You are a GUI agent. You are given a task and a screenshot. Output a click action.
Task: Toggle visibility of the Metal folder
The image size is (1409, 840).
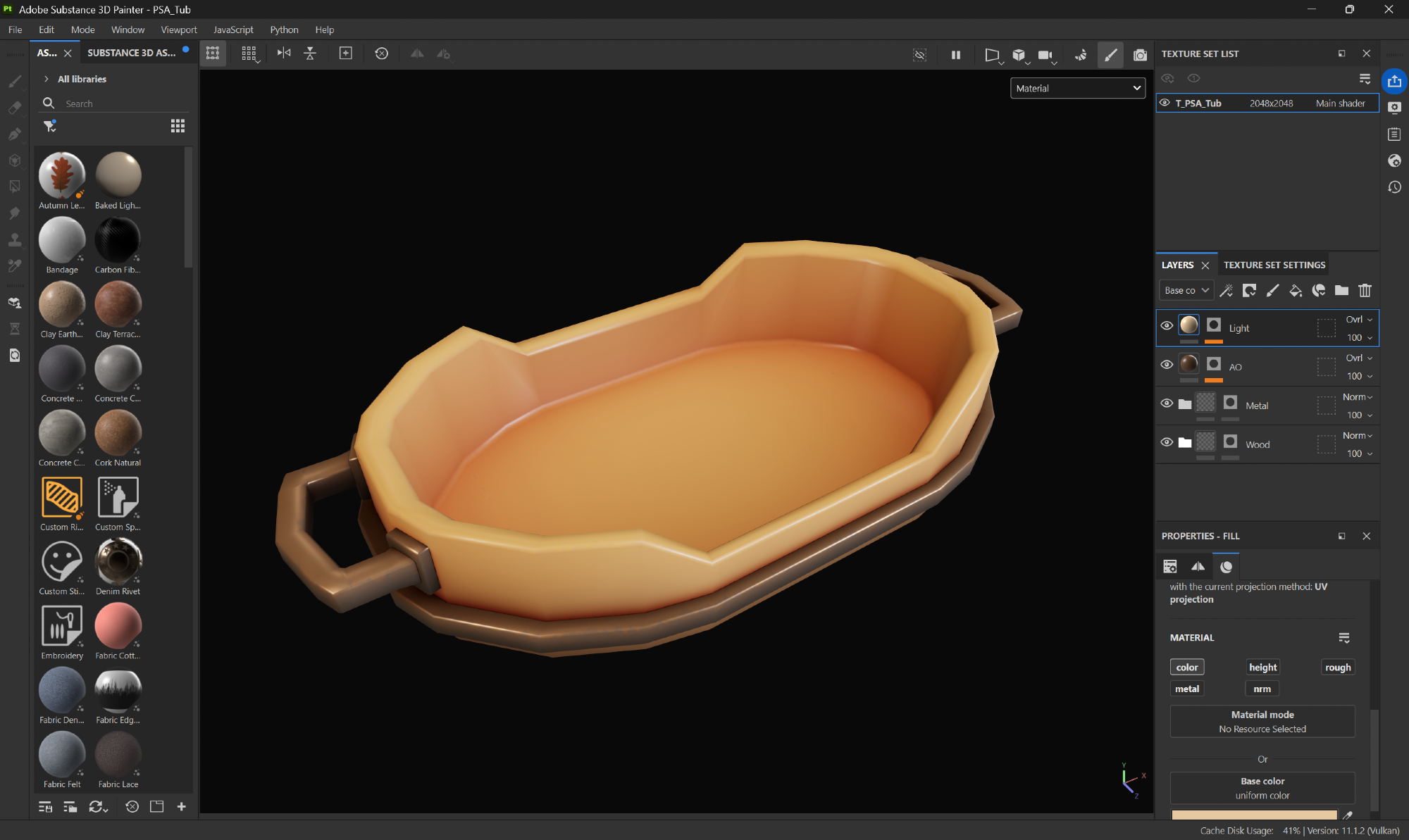(1167, 403)
